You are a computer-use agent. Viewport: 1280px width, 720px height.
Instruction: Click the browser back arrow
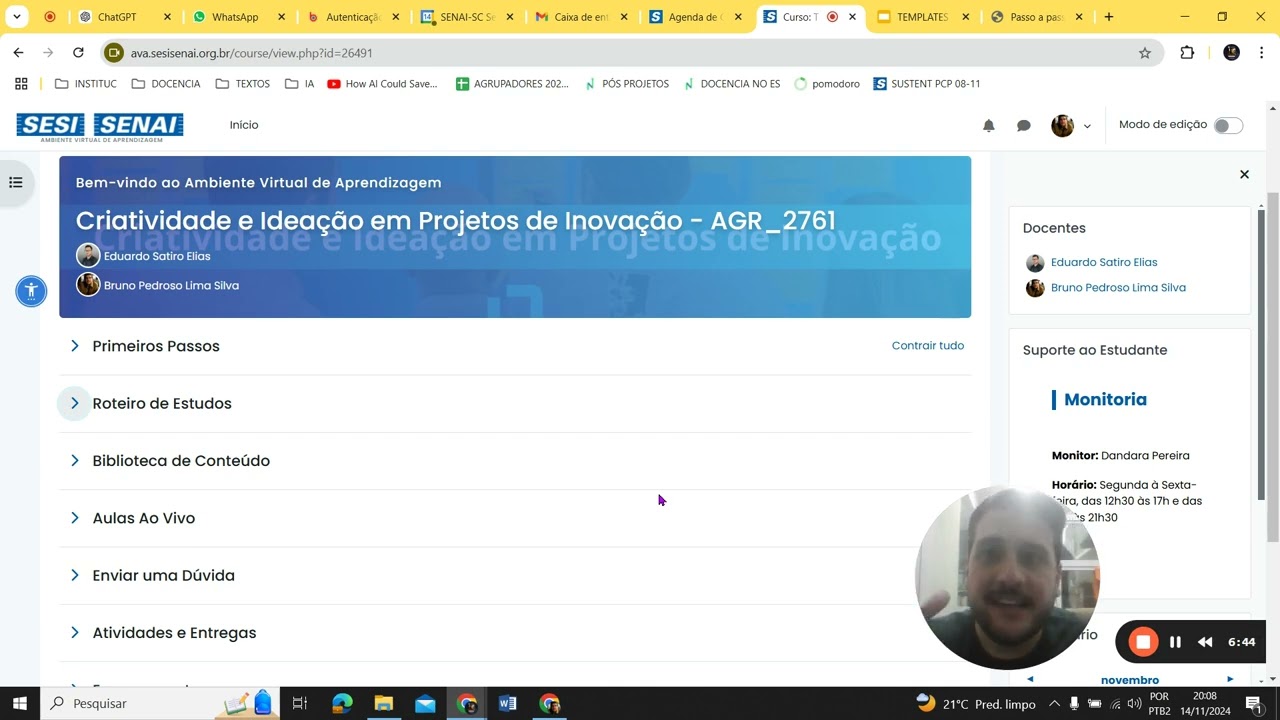[18, 53]
